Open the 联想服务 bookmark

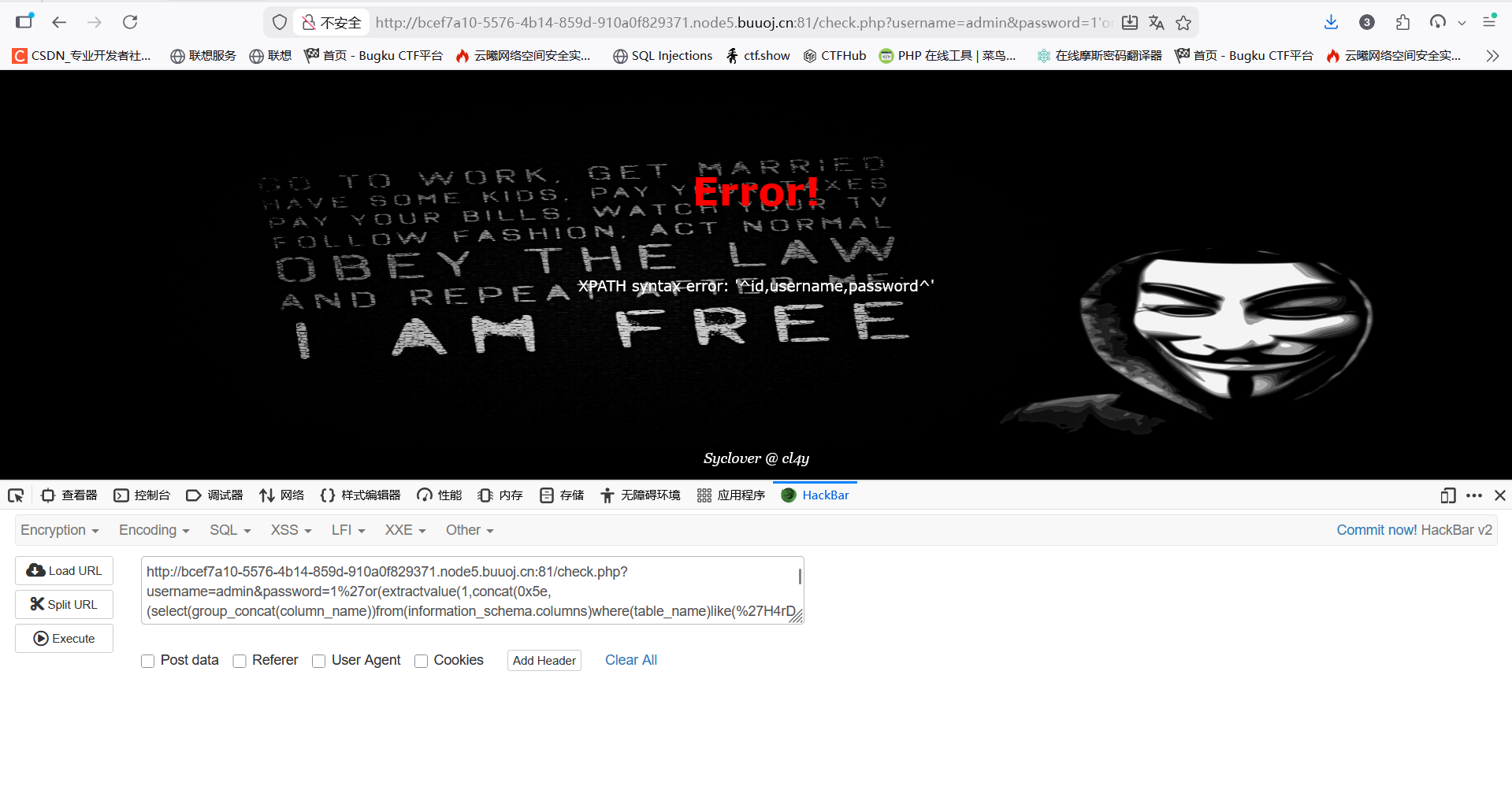tap(203, 56)
